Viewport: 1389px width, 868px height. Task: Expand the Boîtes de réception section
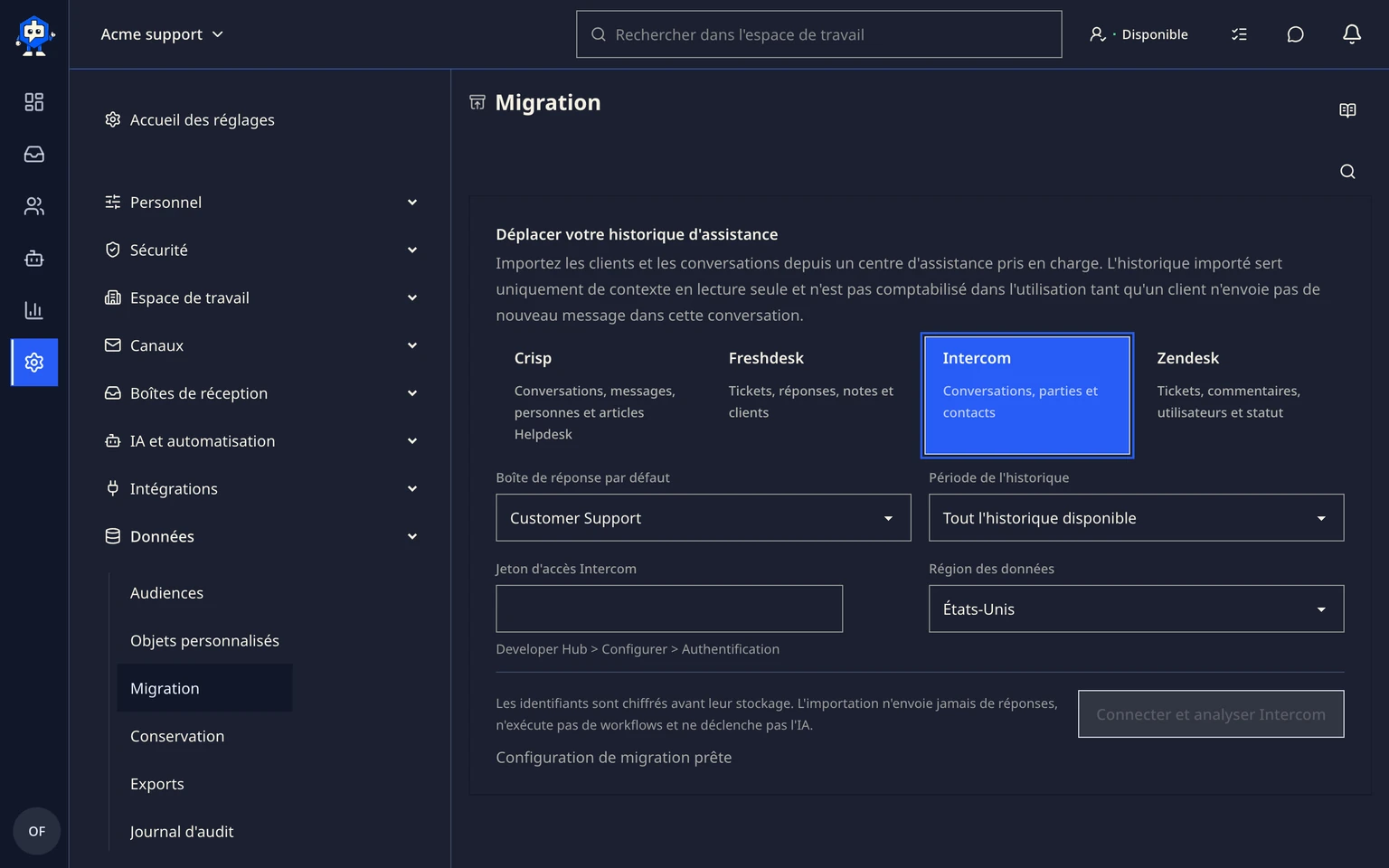(x=260, y=393)
